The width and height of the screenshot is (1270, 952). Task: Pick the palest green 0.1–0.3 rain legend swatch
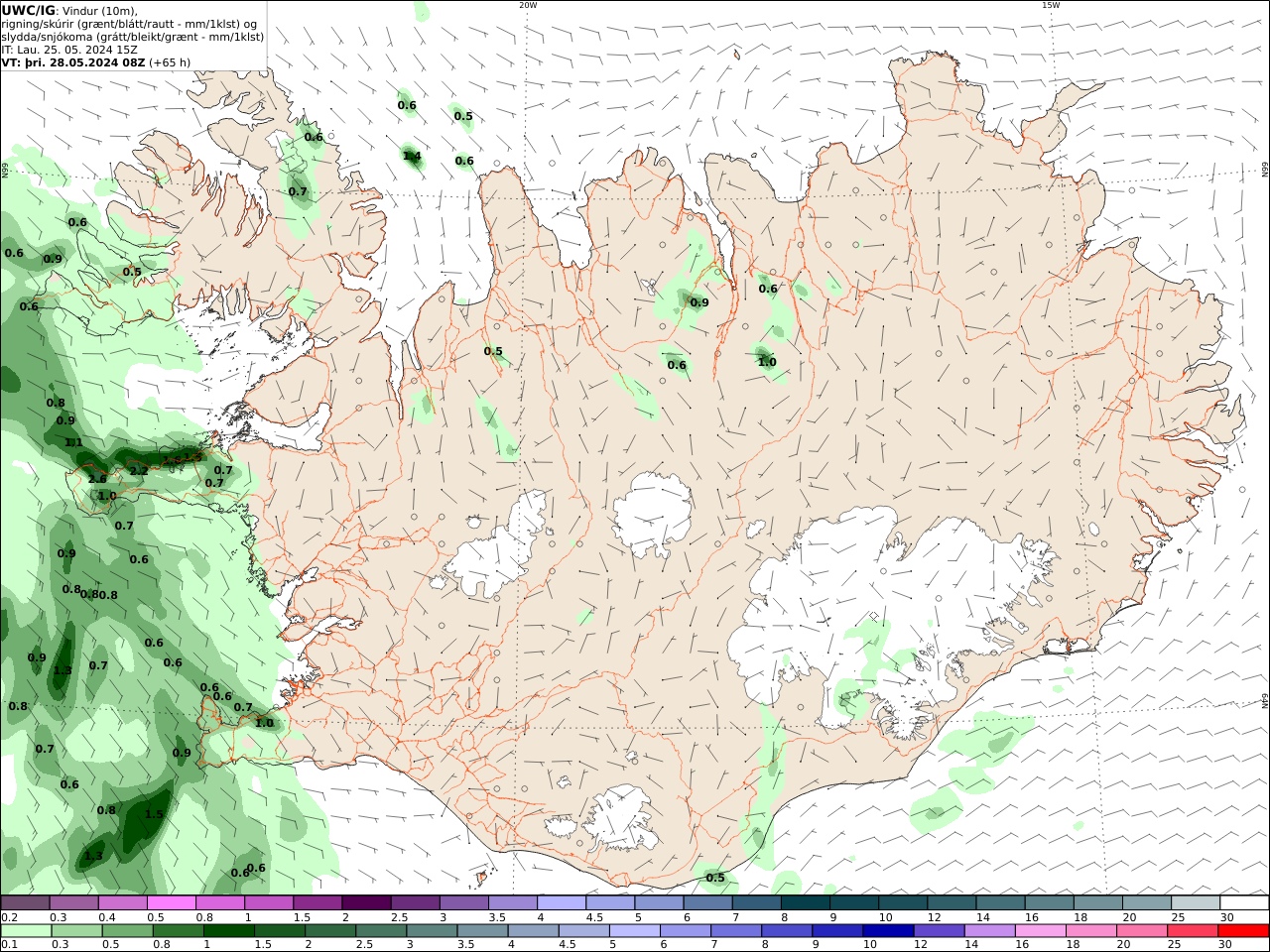tap(27, 931)
